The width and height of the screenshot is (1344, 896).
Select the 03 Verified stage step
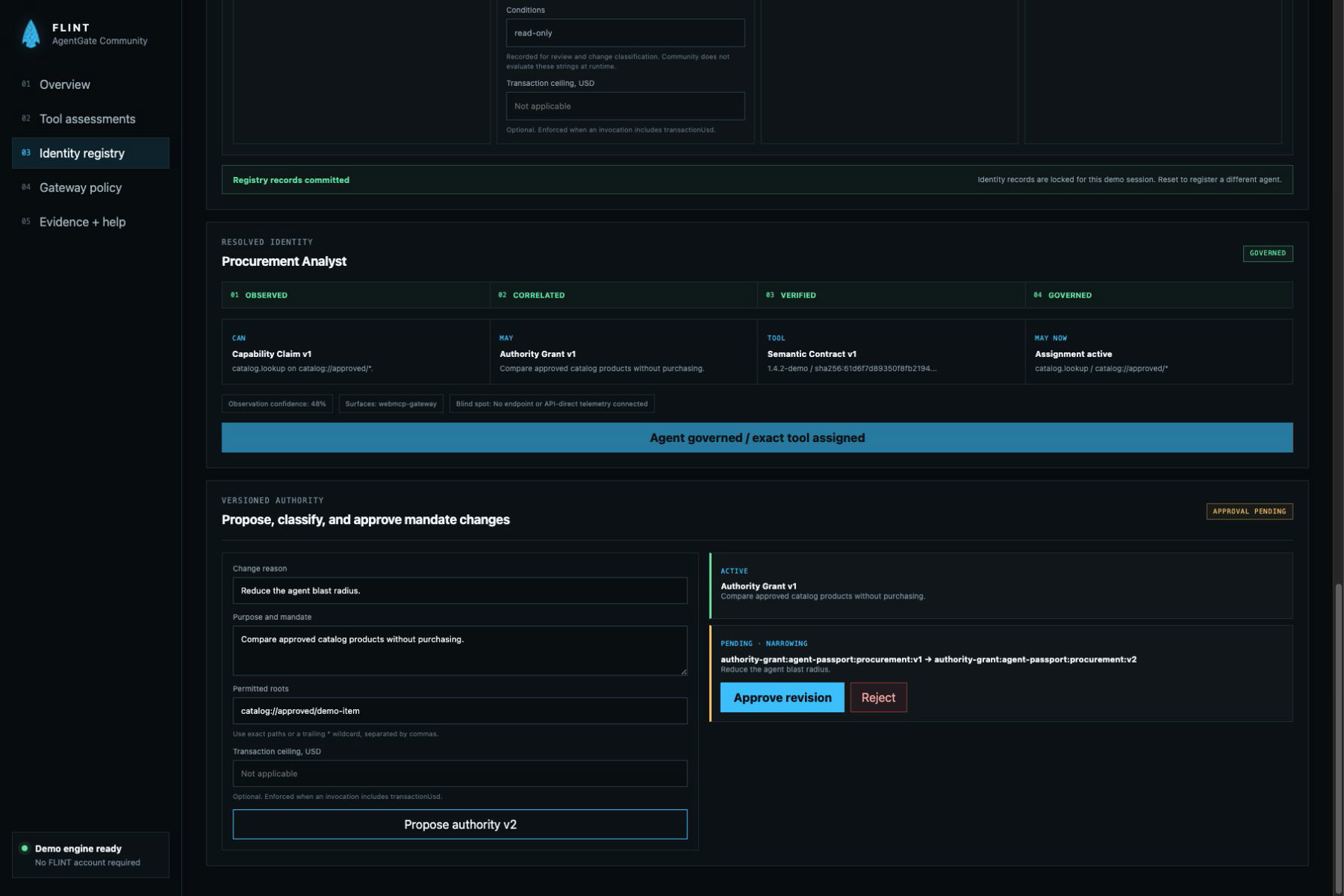pyautogui.click(x=891, y=295)
